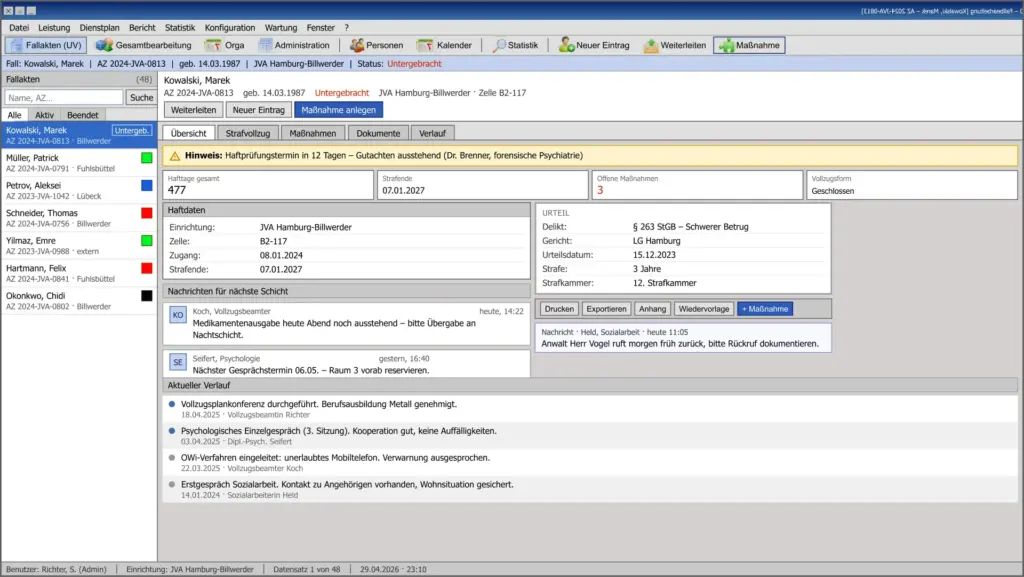The height and width of the screenshot is (577, 1024).
Task: Select Petrov, Aleksei in case list
Action: 79,190
